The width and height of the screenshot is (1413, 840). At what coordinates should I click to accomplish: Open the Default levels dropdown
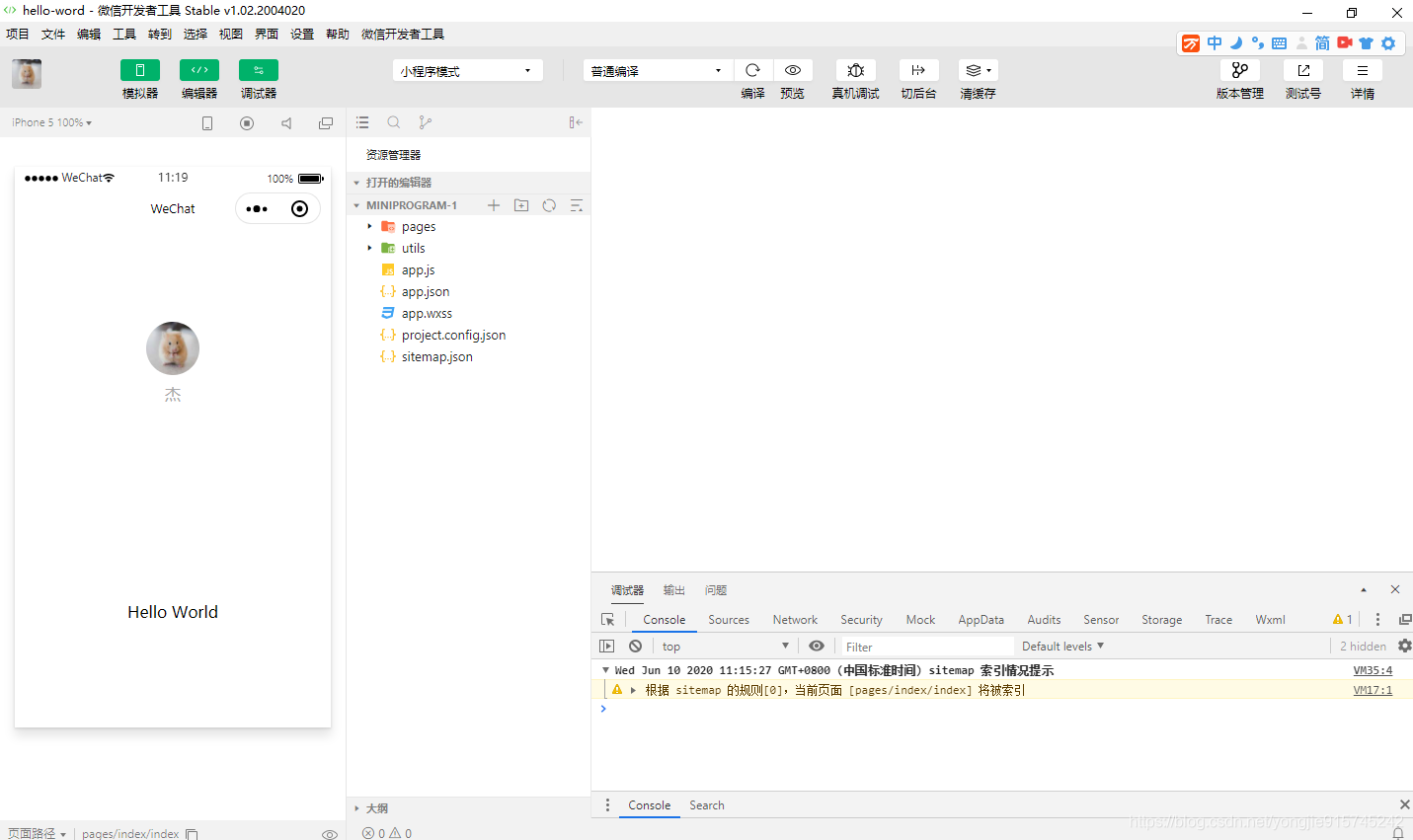click(1062, 647)
